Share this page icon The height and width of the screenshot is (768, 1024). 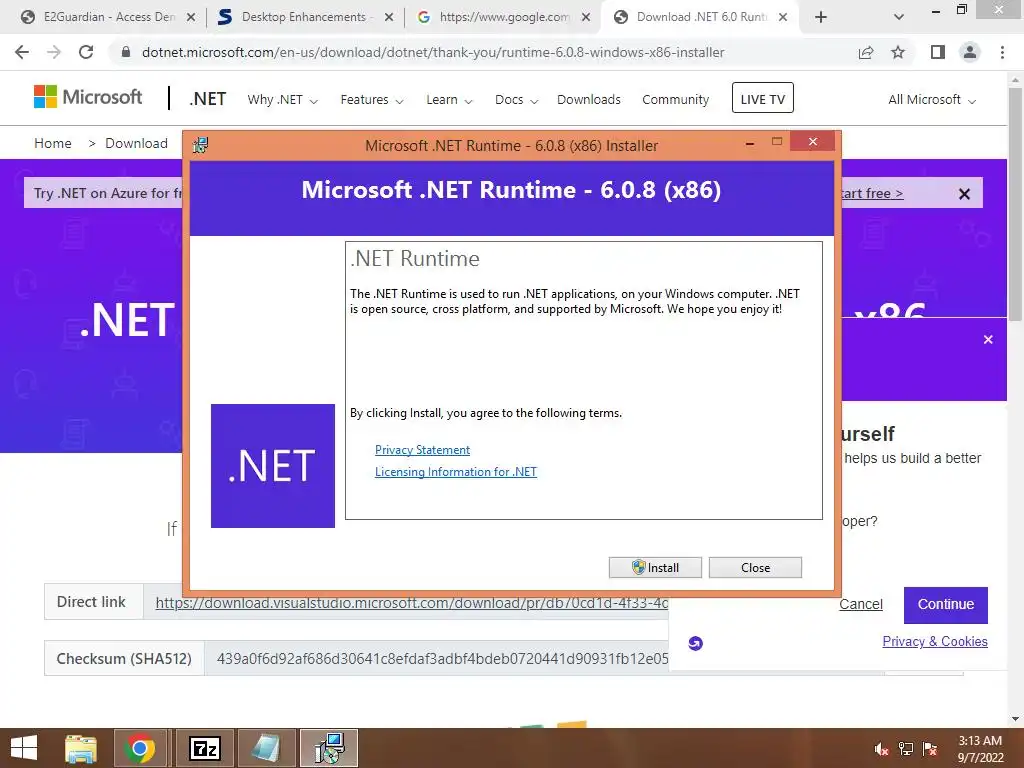coord(866,52)
